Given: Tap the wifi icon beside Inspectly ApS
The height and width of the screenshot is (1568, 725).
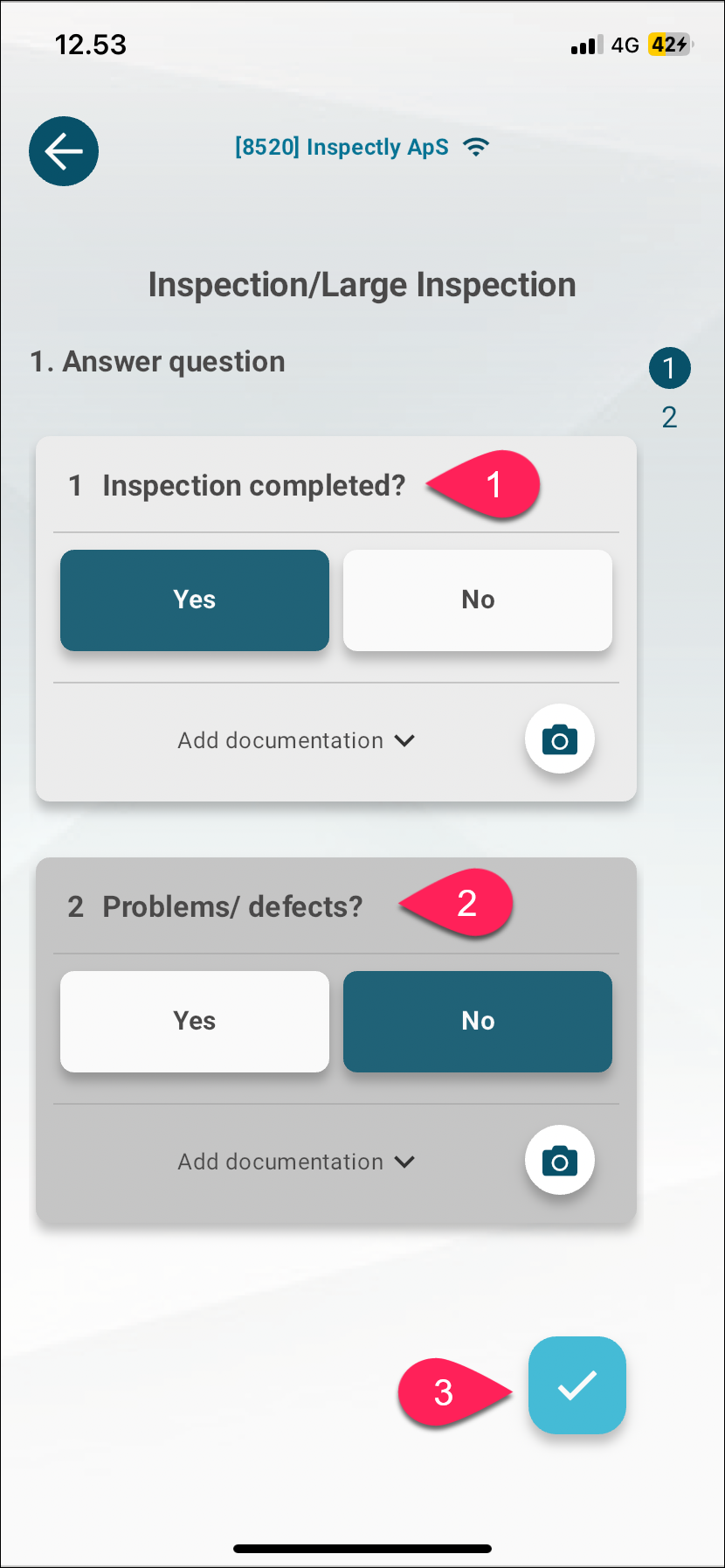Looking at the screenshot, I should [476, 147].
